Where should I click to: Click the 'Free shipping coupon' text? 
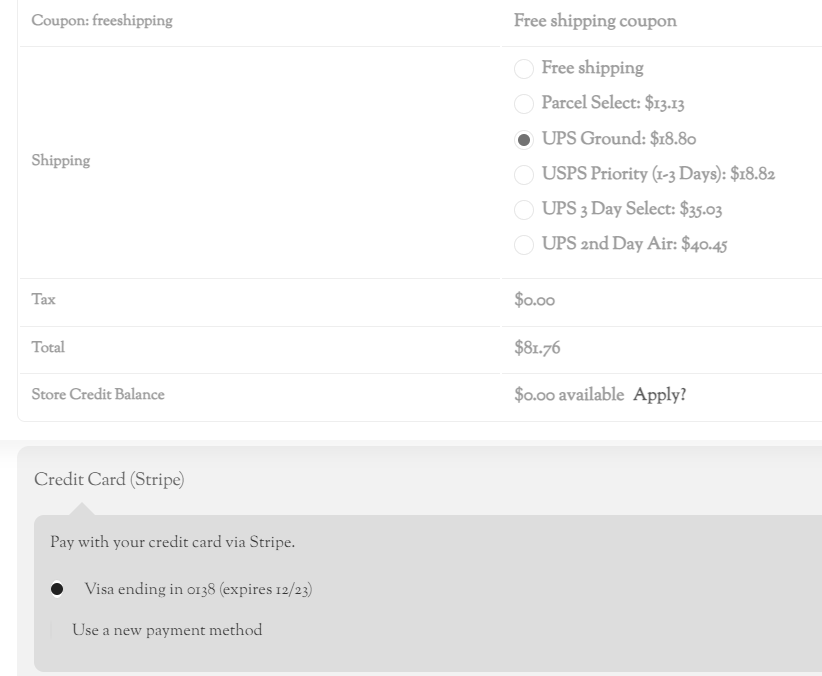tap(595, 21)
